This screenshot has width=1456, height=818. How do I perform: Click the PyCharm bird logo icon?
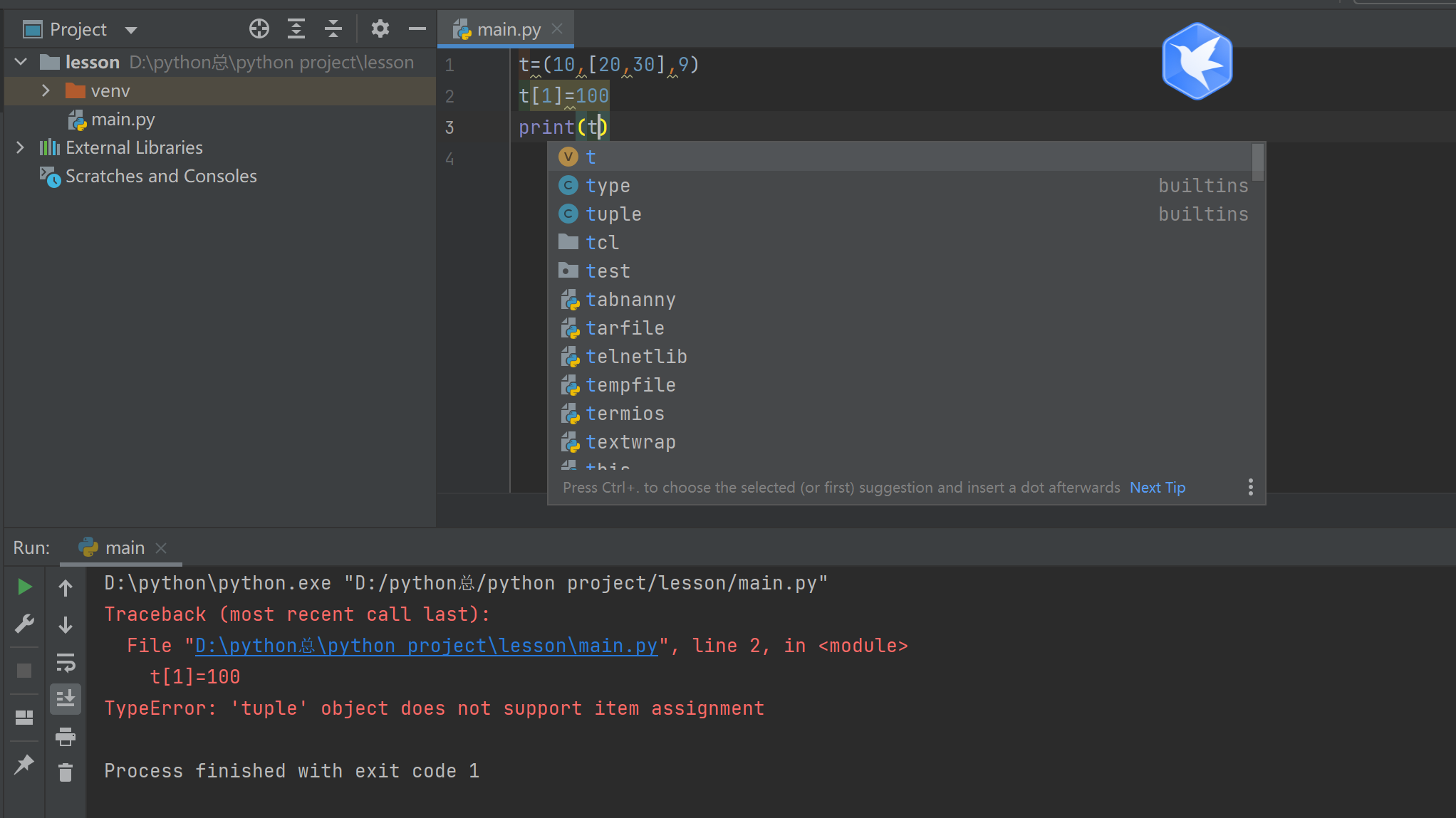click(1198, 63)
